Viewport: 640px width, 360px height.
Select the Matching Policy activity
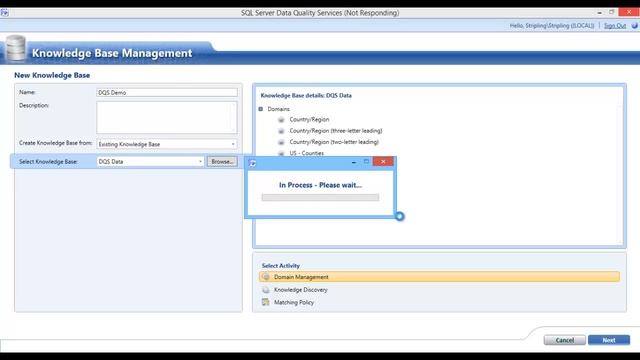pos(294,302)
